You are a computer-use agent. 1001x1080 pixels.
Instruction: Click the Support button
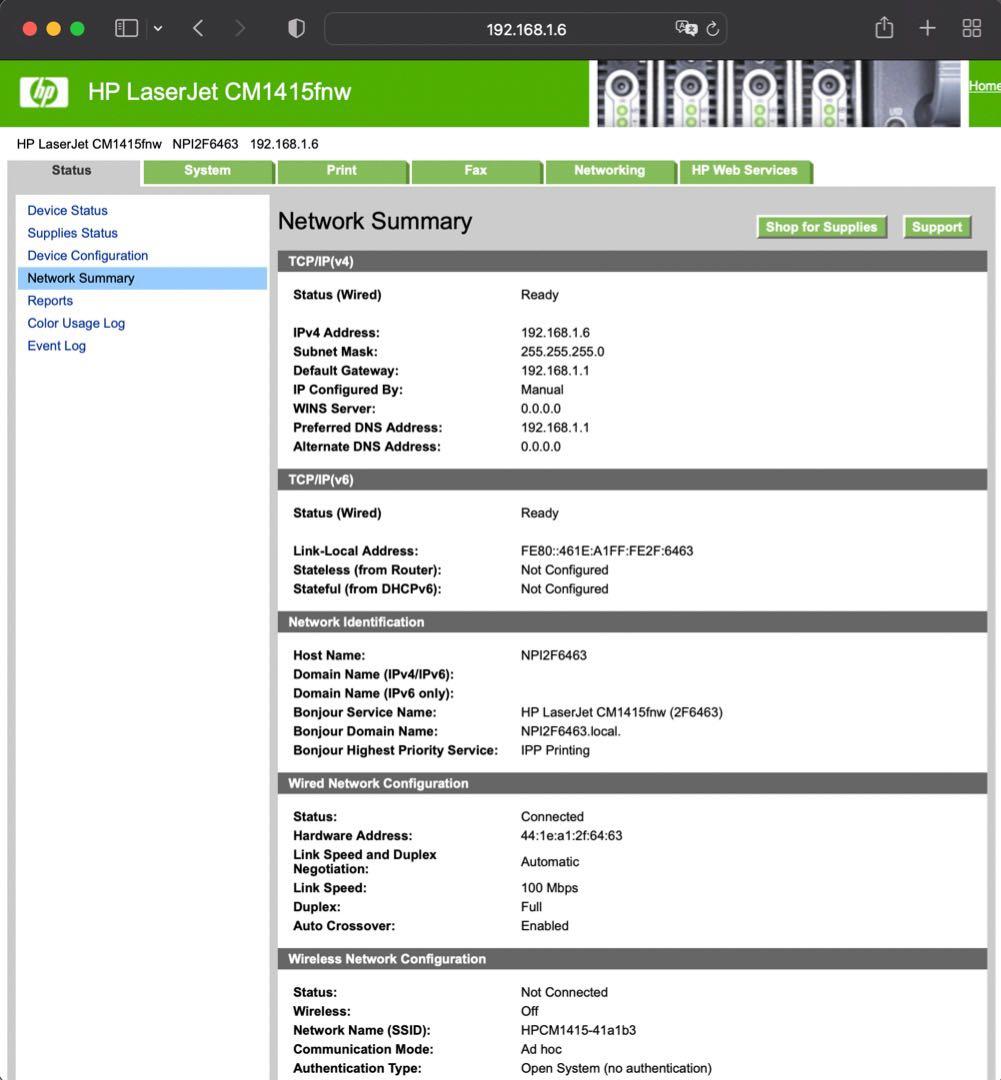936,227
